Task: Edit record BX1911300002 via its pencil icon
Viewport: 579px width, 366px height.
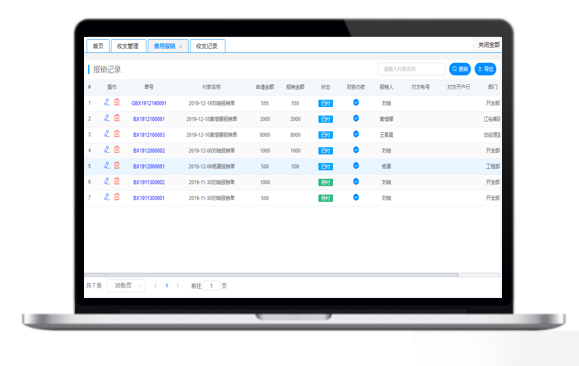Action: click(x=107, y=181)
